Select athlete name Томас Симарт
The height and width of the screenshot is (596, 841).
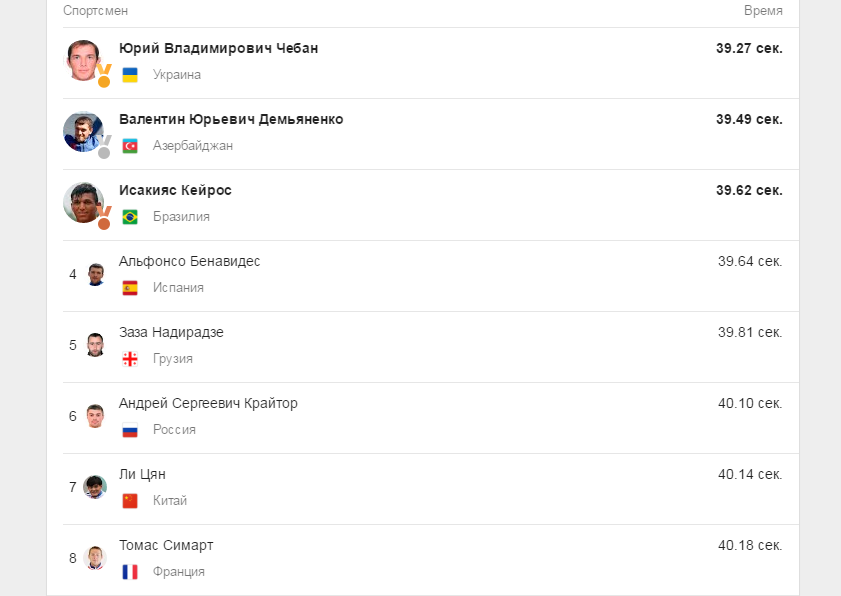click(x=166, y=545)
